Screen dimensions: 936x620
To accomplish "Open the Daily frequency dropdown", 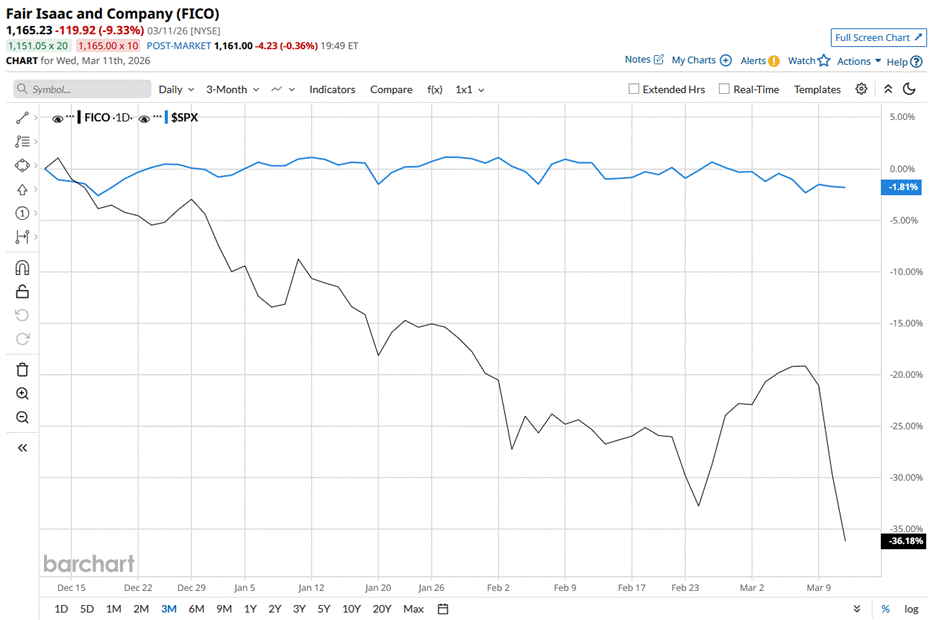I will [x=176, y=90].
